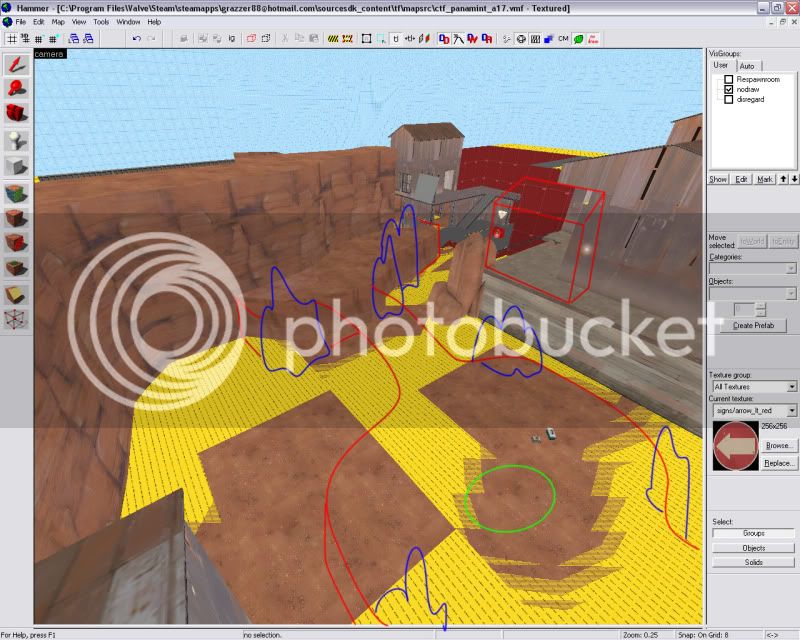Switch to the User visgroups tab
This screenshot has height=640, width=800.
click(x=721, y=65)
